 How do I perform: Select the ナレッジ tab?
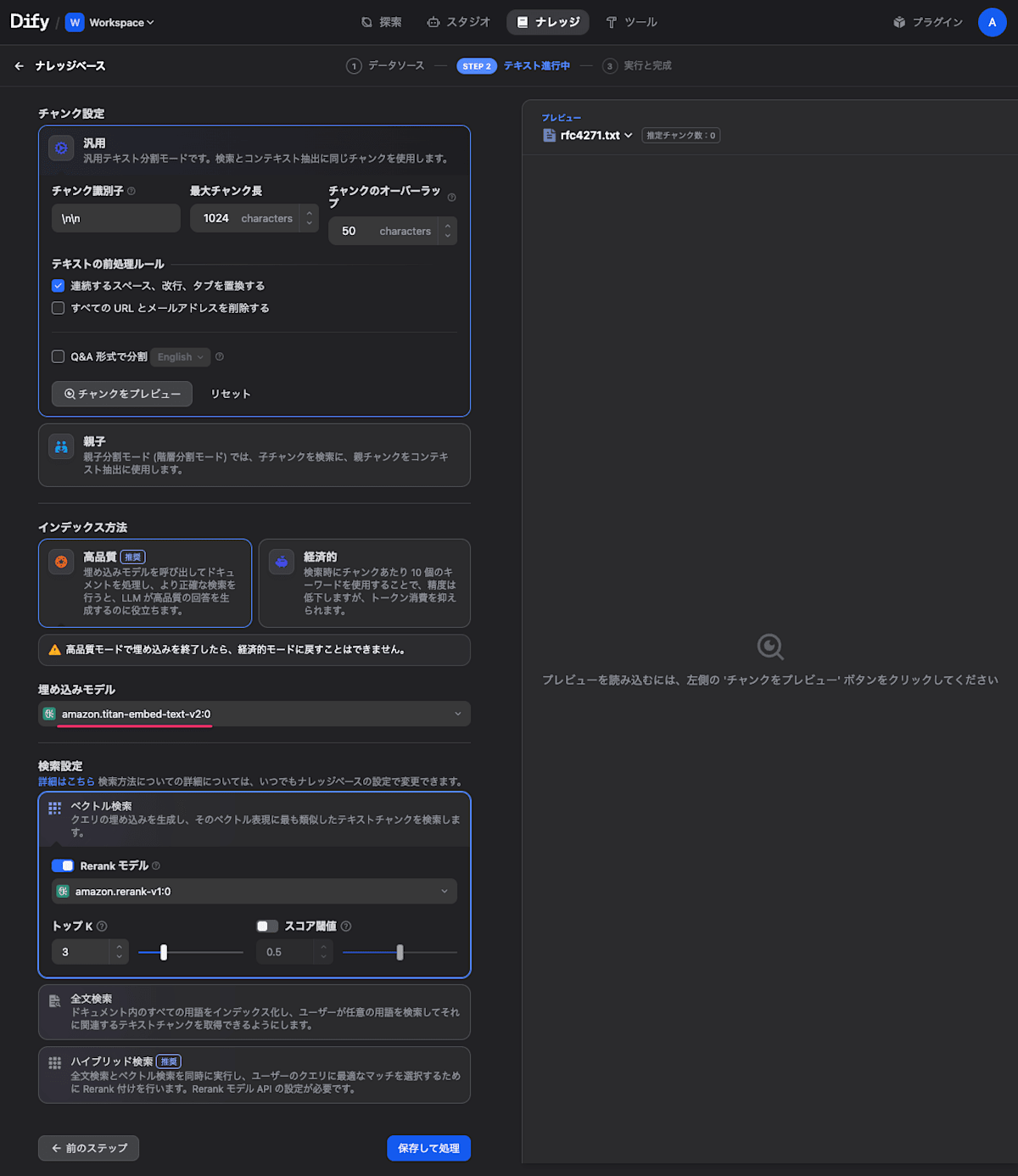pyautogui.click(x=548, y=22)
